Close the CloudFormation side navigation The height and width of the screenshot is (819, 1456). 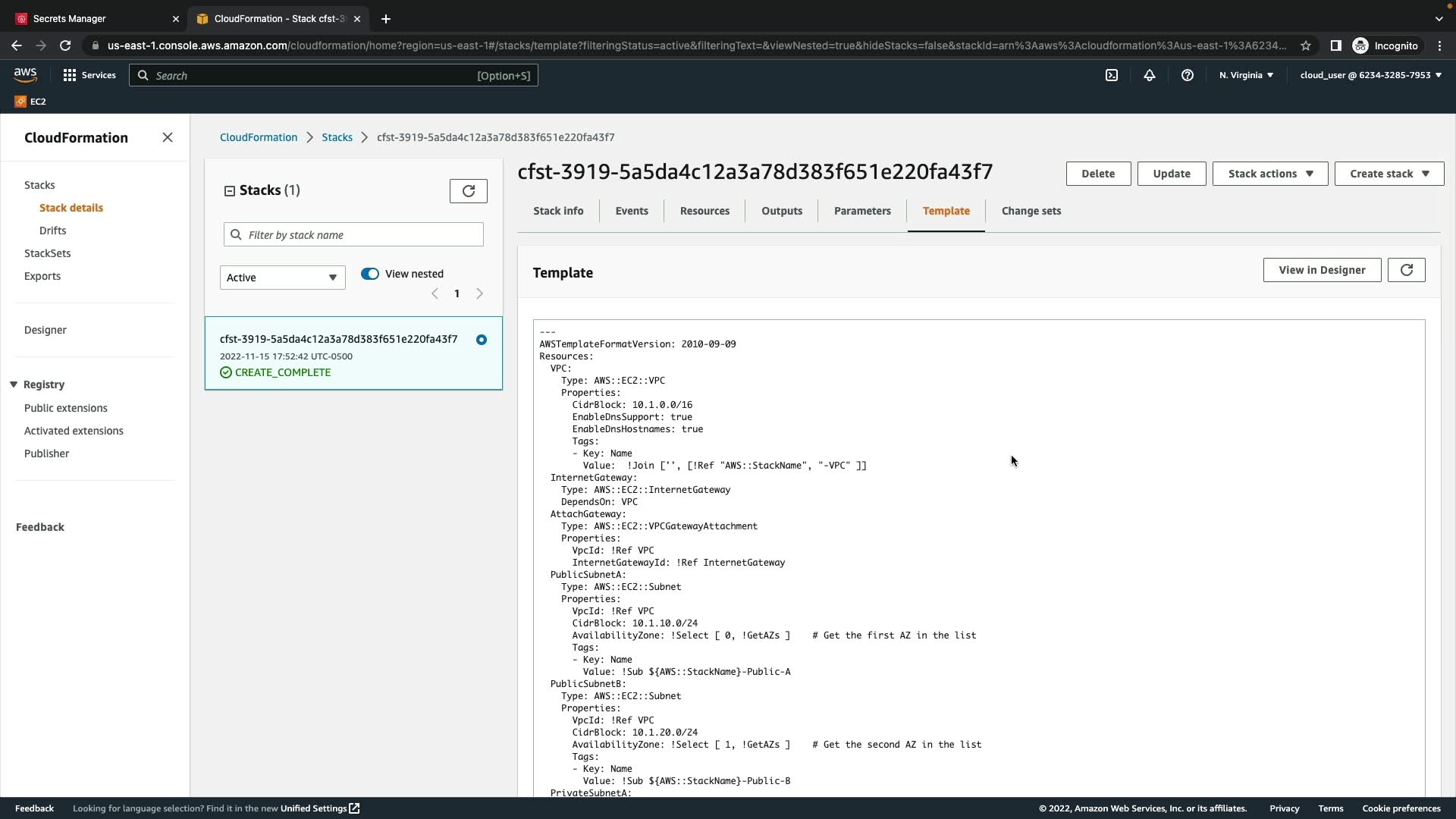(x=168, y=137)
